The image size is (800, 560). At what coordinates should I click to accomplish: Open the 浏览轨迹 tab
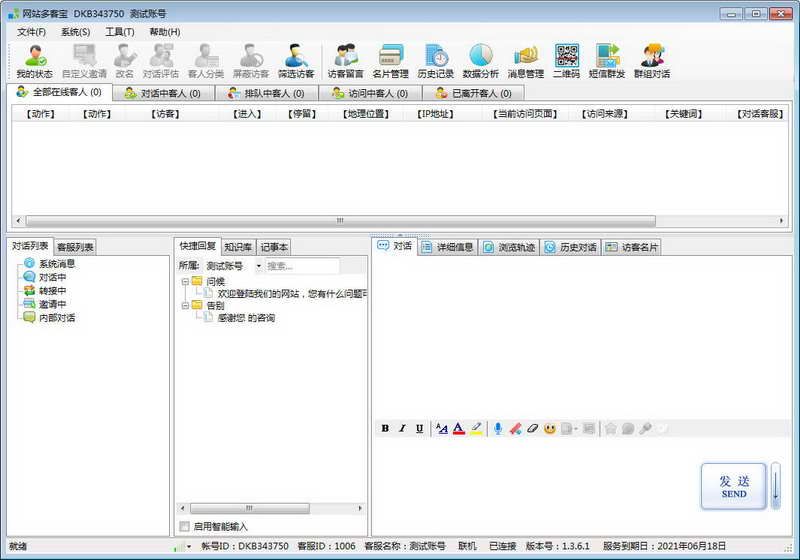coord(509,247)
